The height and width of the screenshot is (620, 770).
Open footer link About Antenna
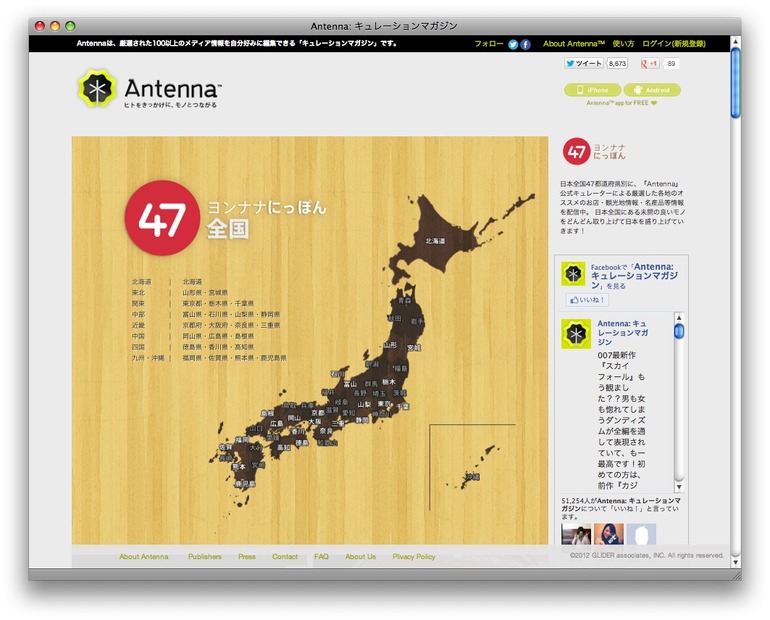click(143, 557)
